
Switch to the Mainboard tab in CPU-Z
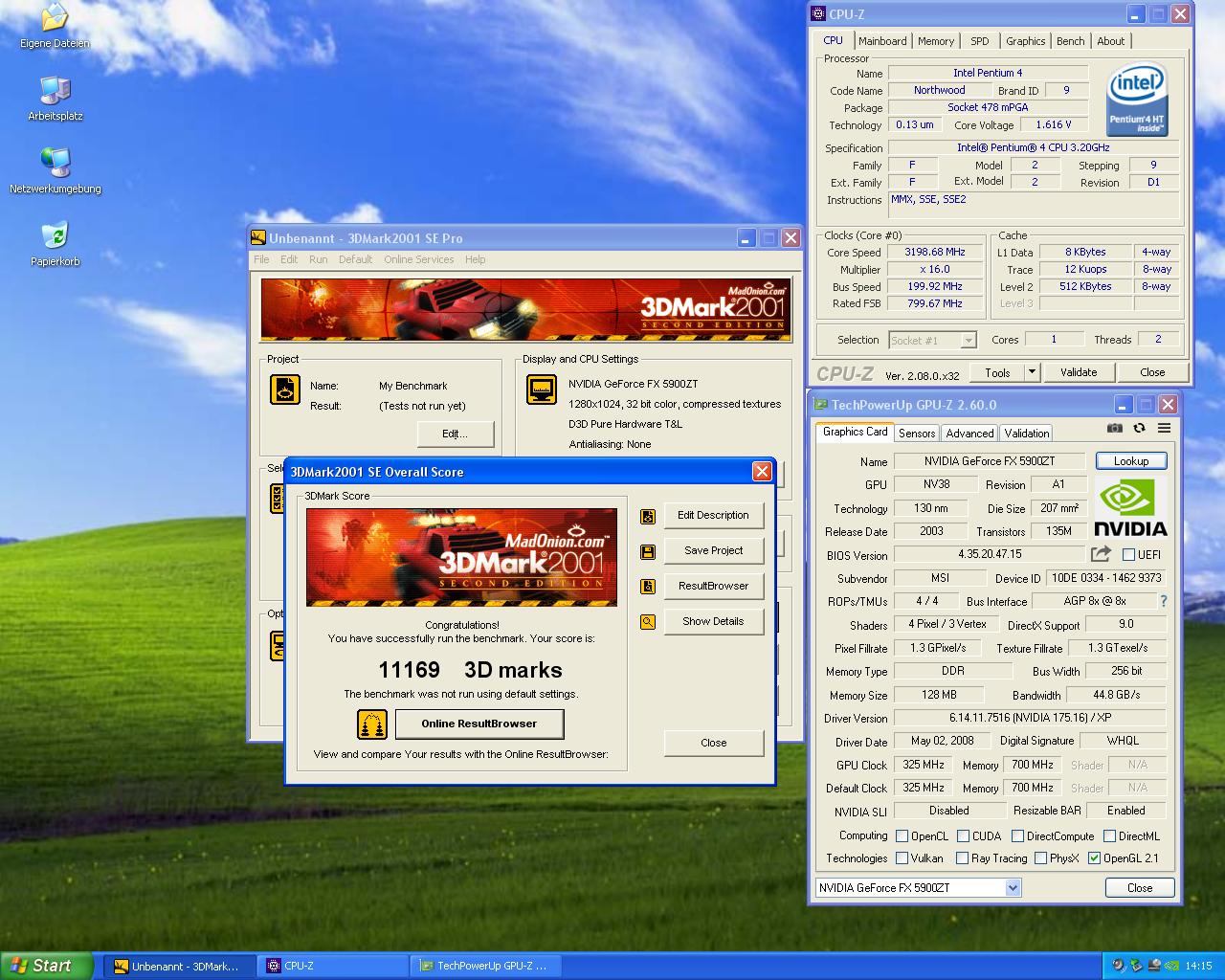(x=881, y=41)
